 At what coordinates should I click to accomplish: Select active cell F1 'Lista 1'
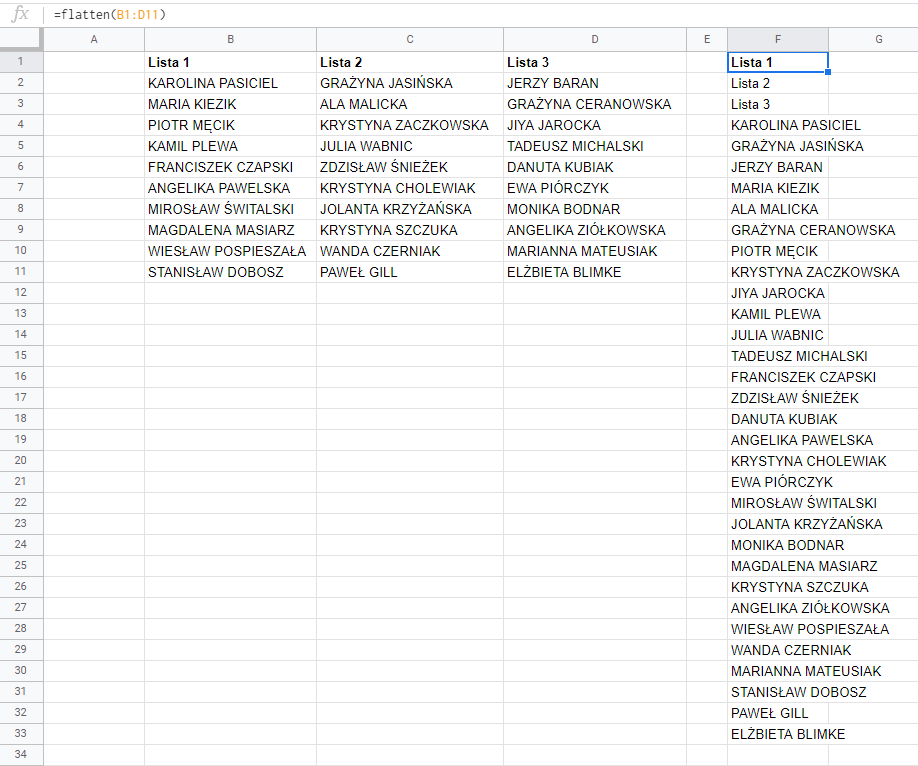click(x=777, y=62)
